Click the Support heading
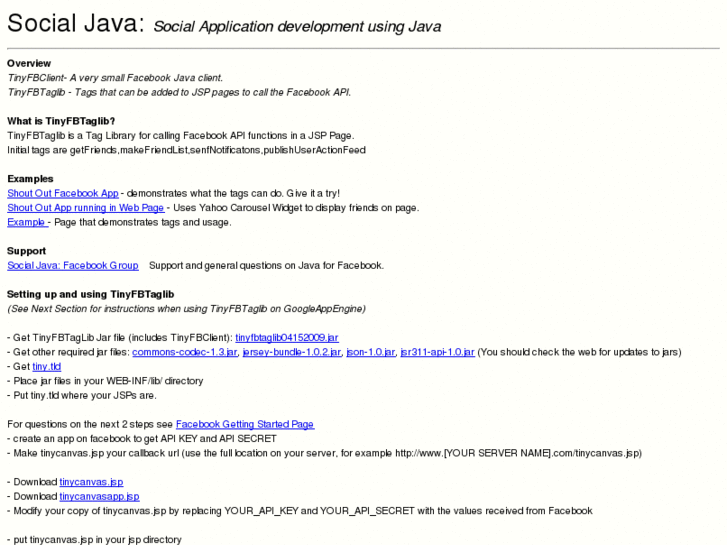The height and width of the screenshot is (545, 727). (x=26, y=251)
